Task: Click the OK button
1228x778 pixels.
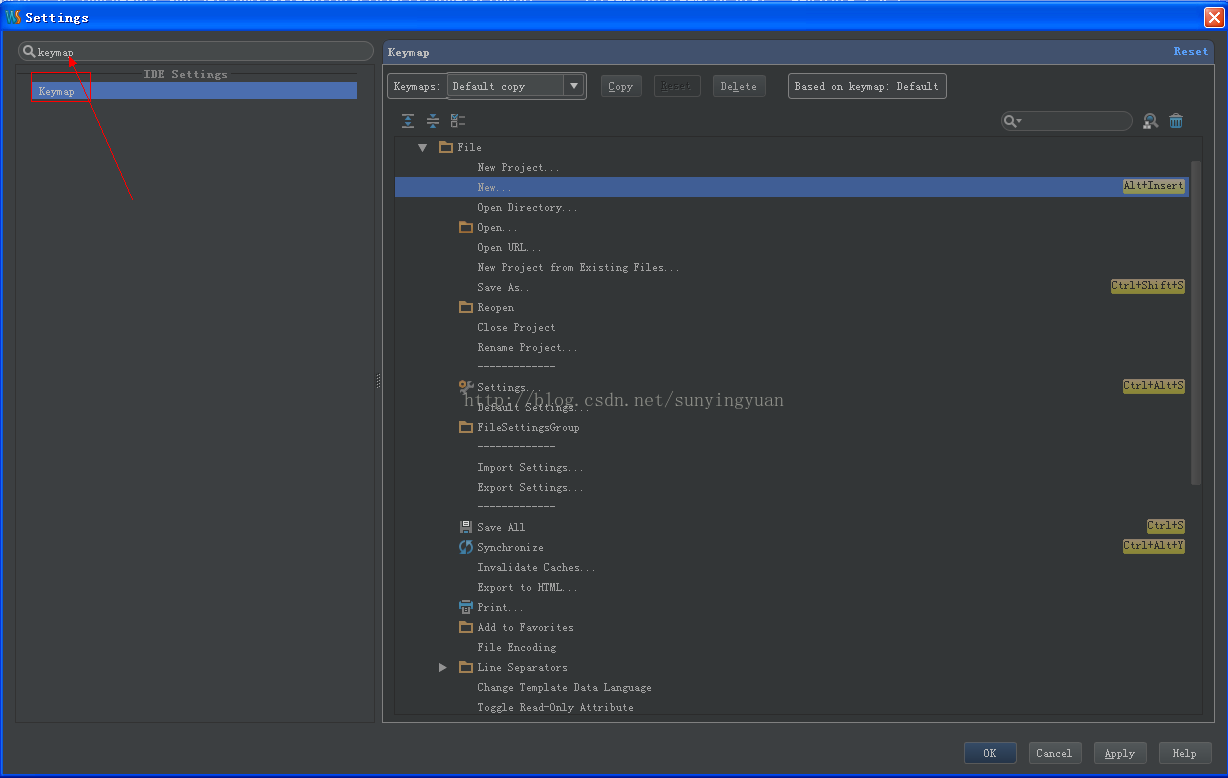Action: point(990,753)
